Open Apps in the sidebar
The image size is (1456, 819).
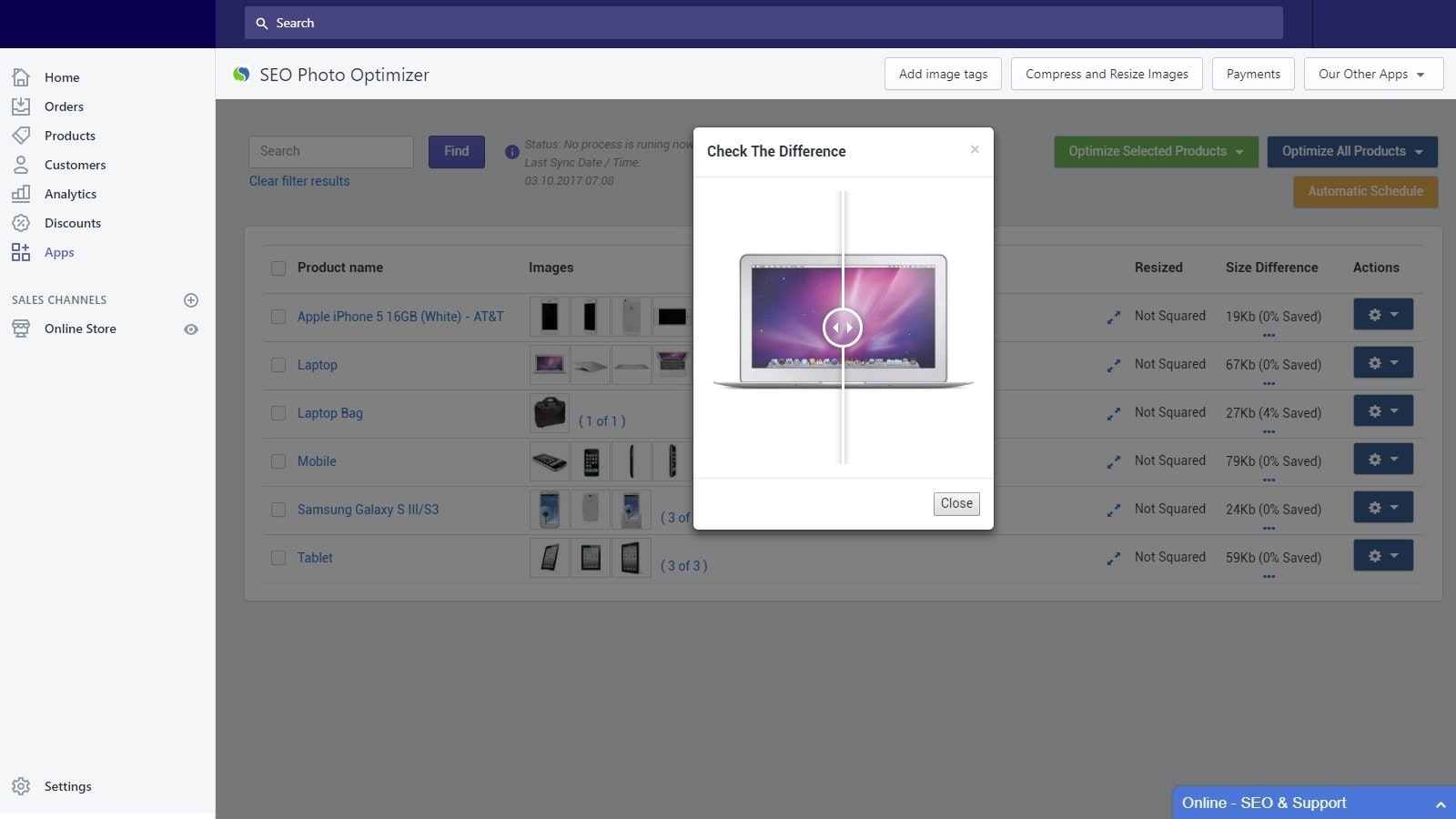pyautogui.click(x=59, y=252)
